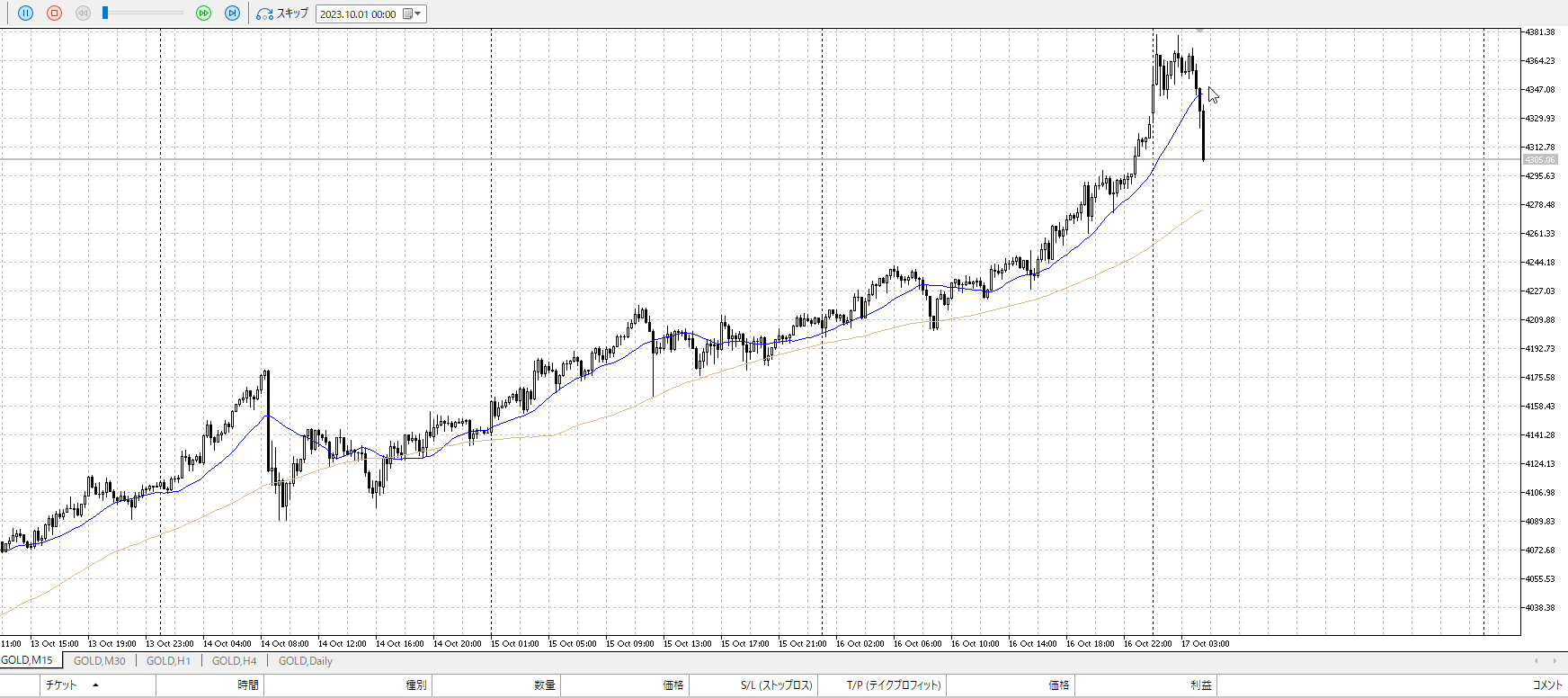Click the スキップ skip button

coord(282,13)
